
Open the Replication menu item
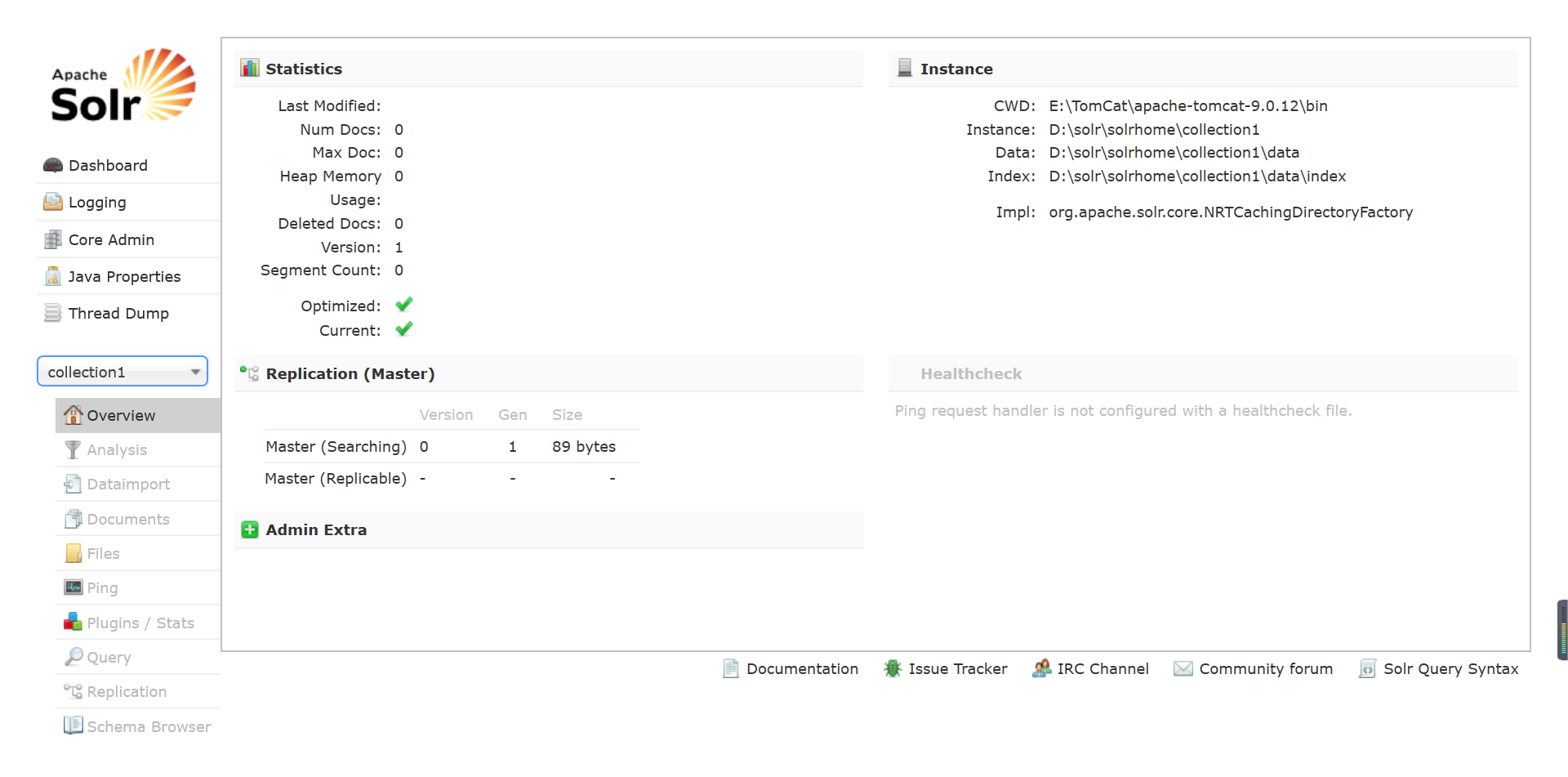pyautogui.click(x=127, y=691)
